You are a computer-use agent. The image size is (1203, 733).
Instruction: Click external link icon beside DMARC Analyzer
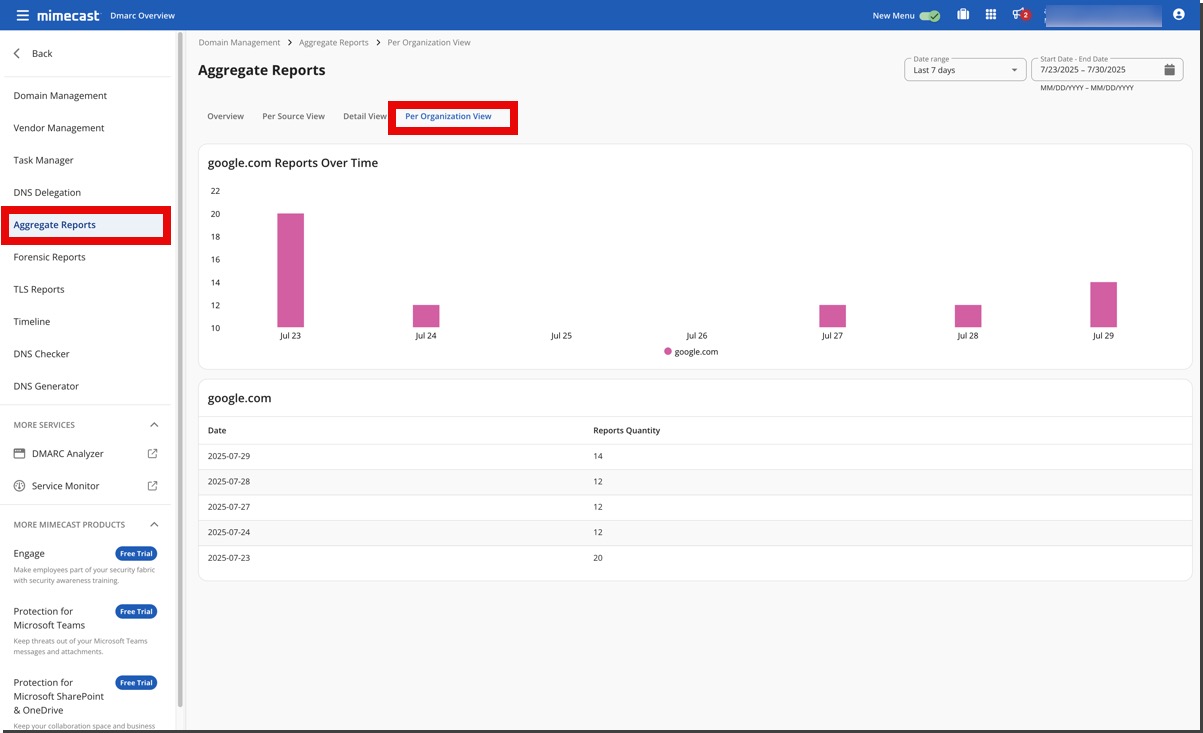pos(153,454)
